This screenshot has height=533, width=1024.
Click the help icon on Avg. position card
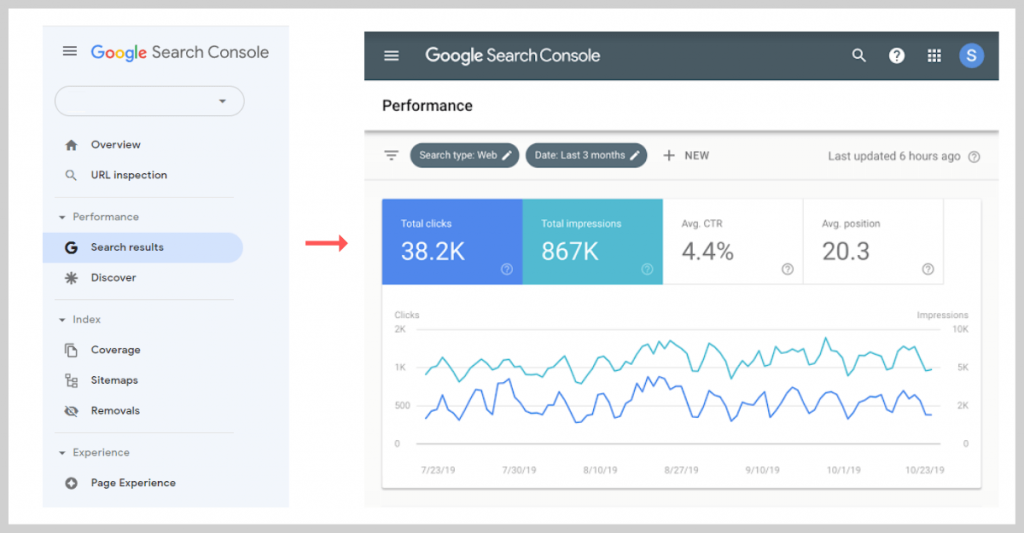click(x=928, y=269)
